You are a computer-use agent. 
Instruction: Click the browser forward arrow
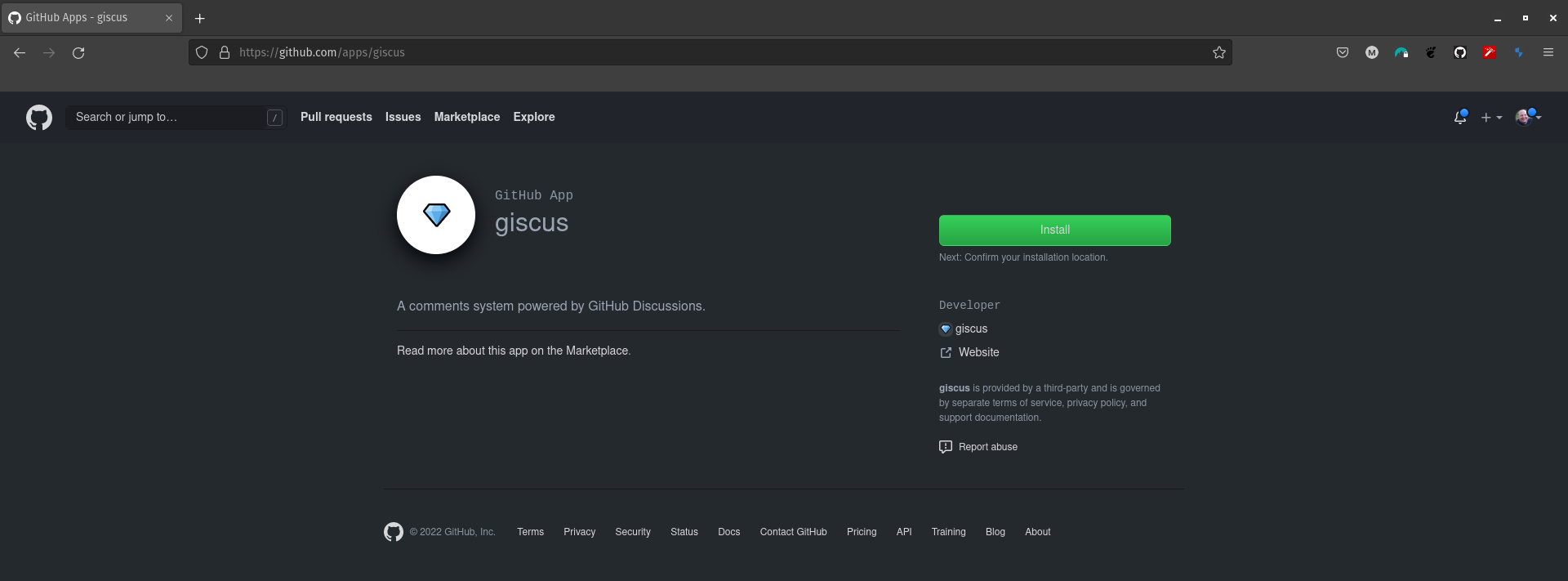(49, 52)
